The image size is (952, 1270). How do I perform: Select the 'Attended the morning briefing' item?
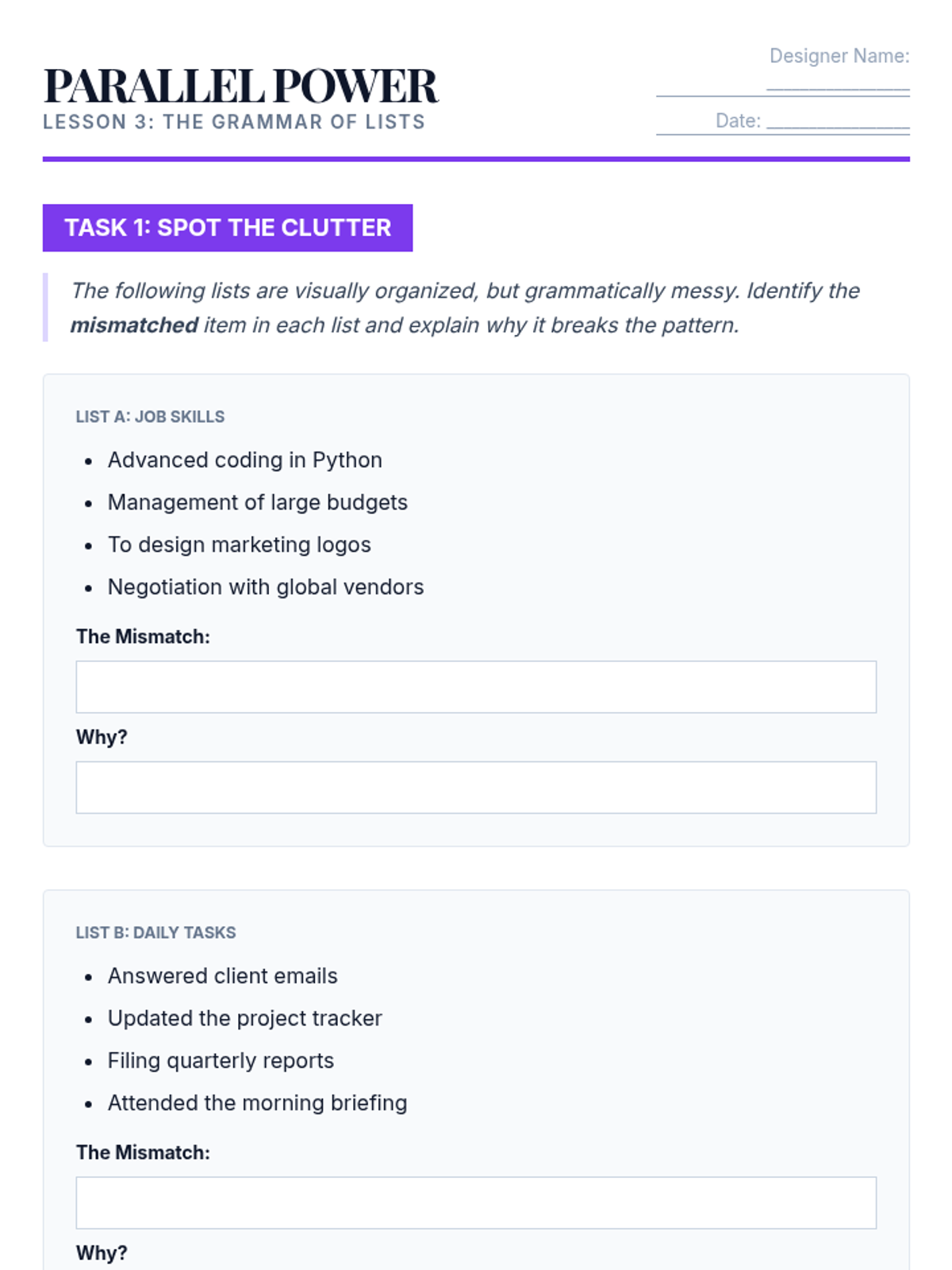[258, 1103]
